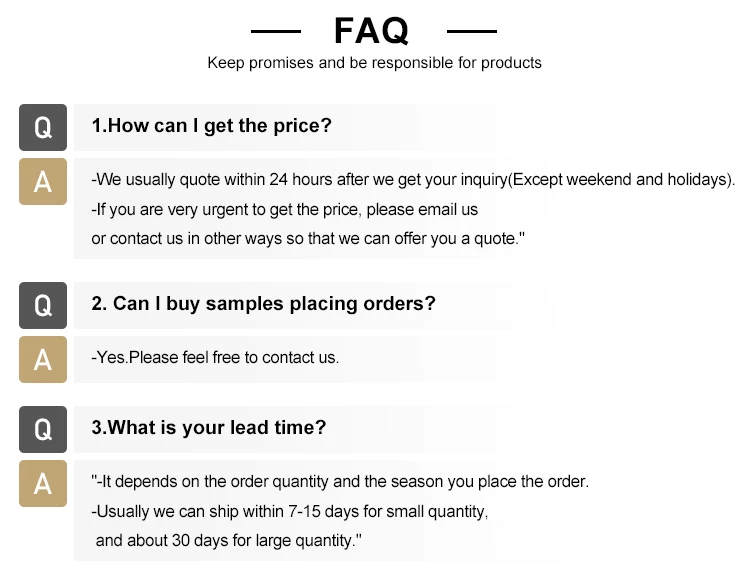Click the 'please email us' answer line

point(284,210)
